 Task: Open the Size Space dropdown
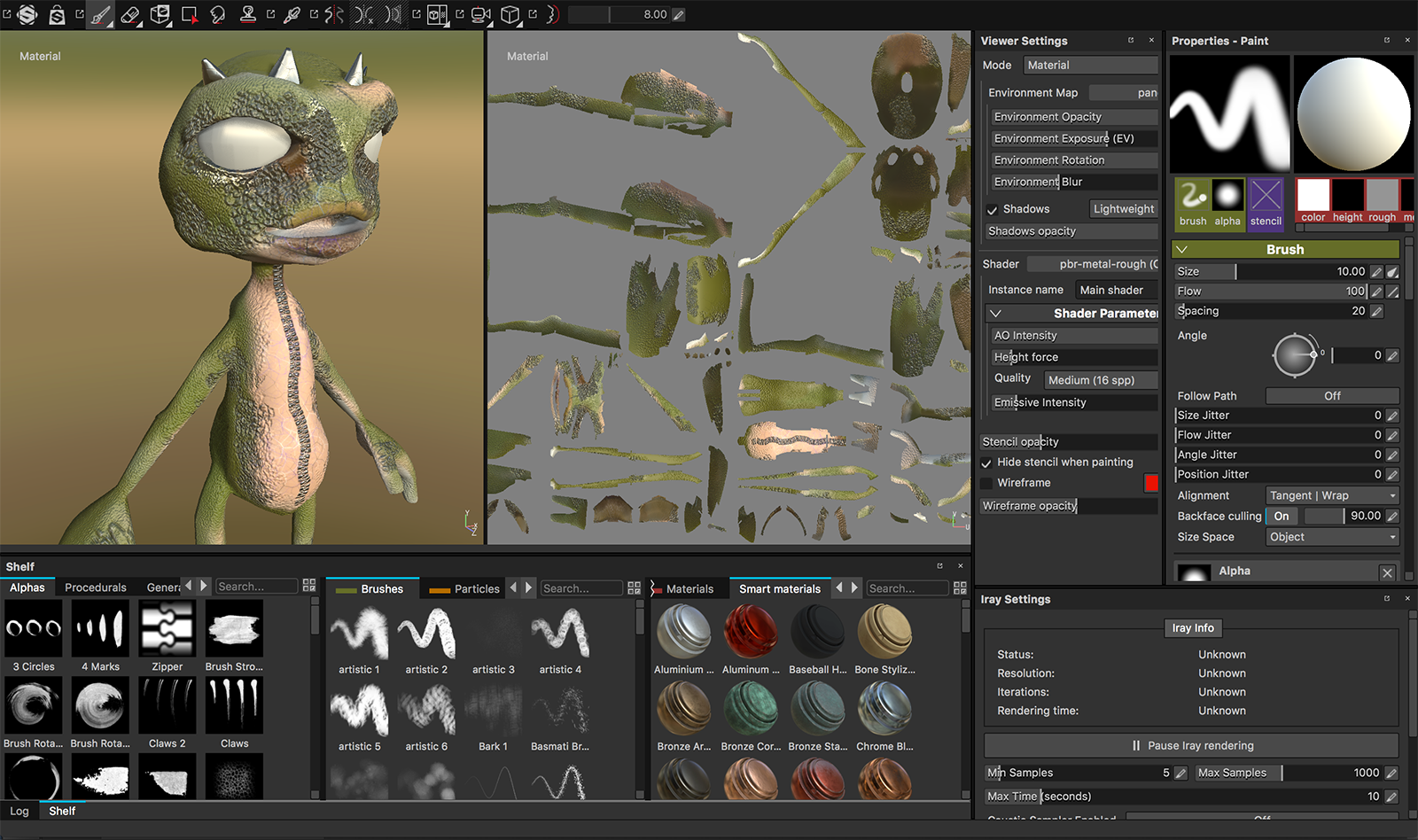pos(1331,537)
